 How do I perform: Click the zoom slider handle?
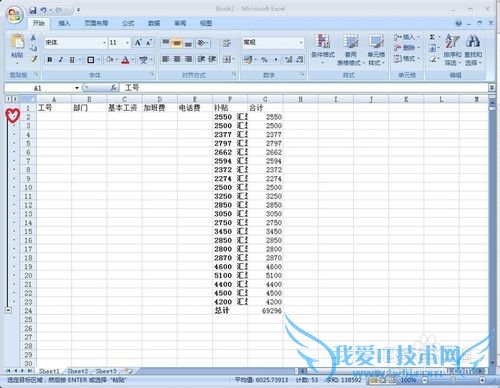coord(453,380)
